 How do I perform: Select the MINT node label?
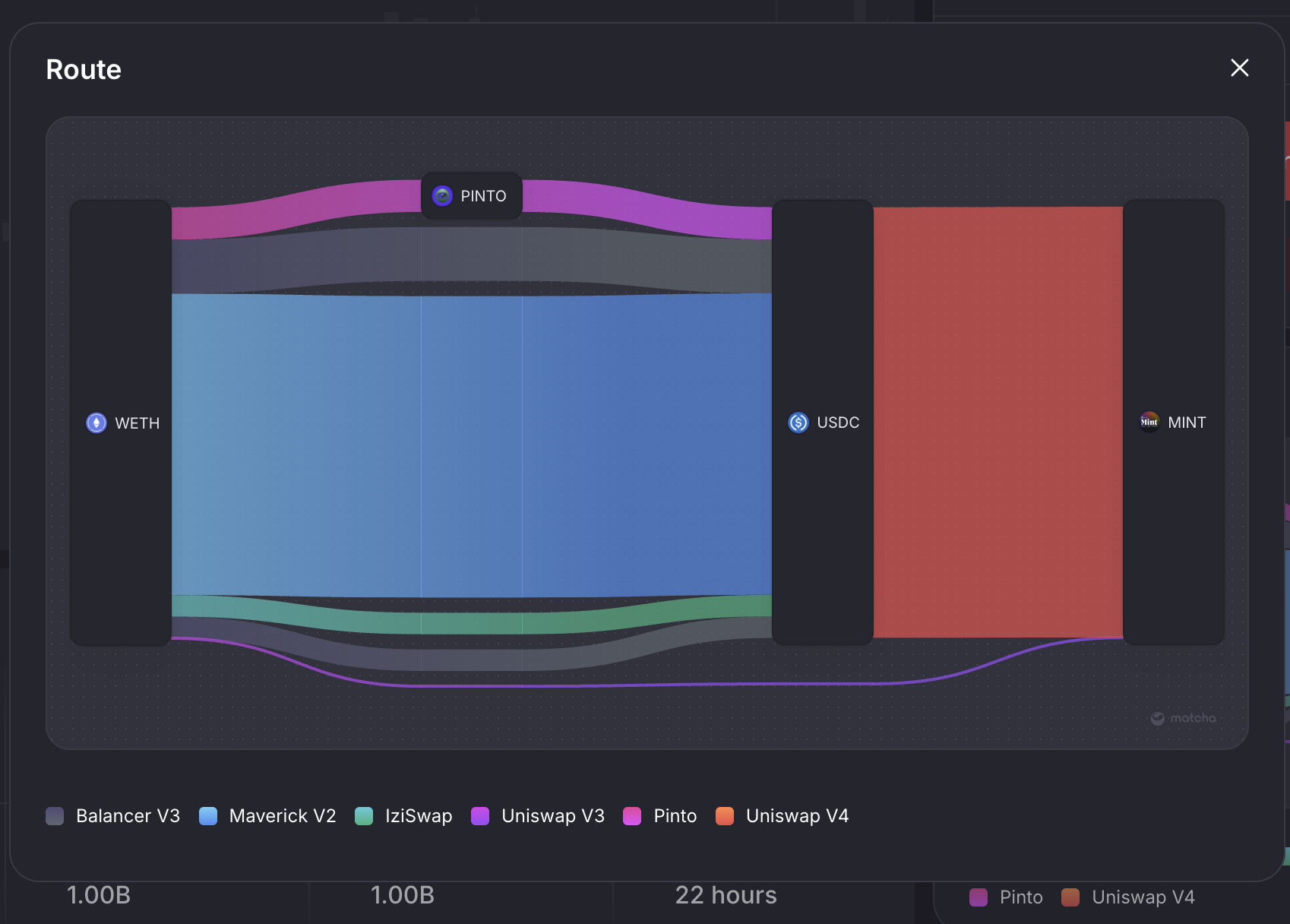[1187, 422]
